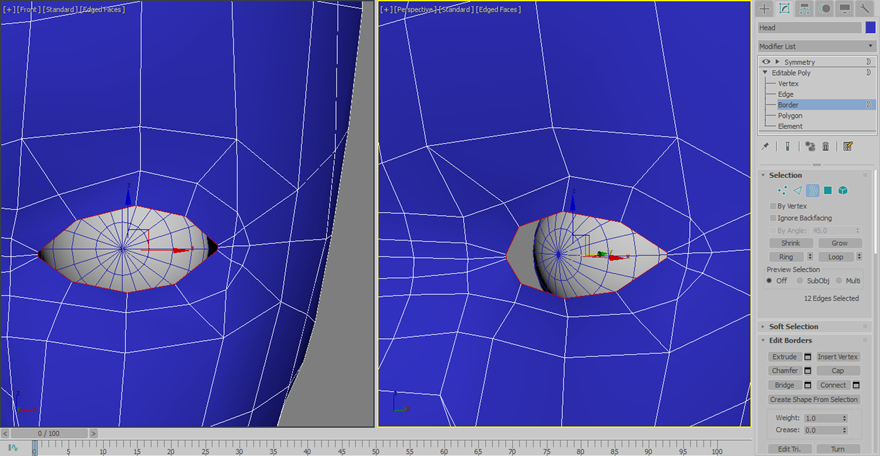Open Bridge settings dialog box icon

click(808, 385)
